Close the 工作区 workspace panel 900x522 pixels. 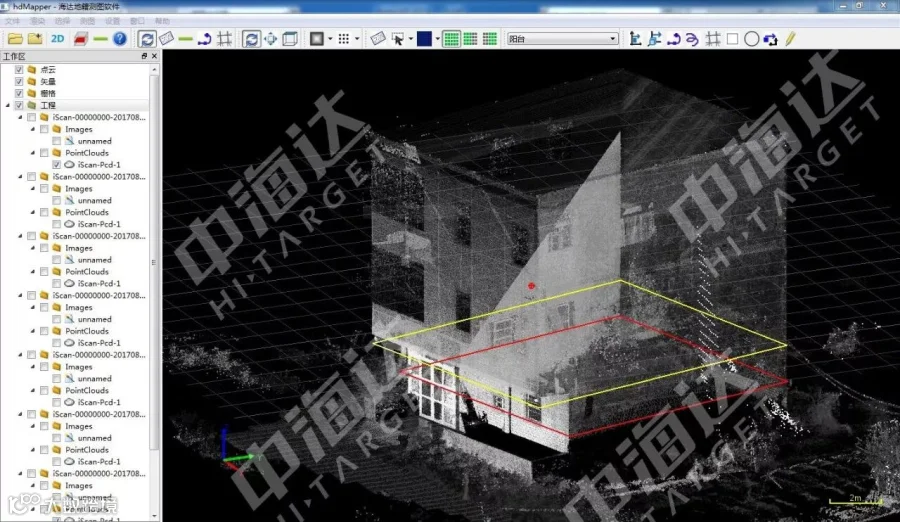tap(154, 56)
